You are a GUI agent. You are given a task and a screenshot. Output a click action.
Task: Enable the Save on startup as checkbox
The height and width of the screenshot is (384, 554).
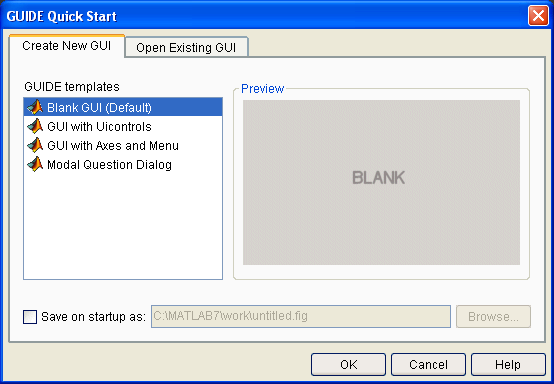click(x=30, y=317)
